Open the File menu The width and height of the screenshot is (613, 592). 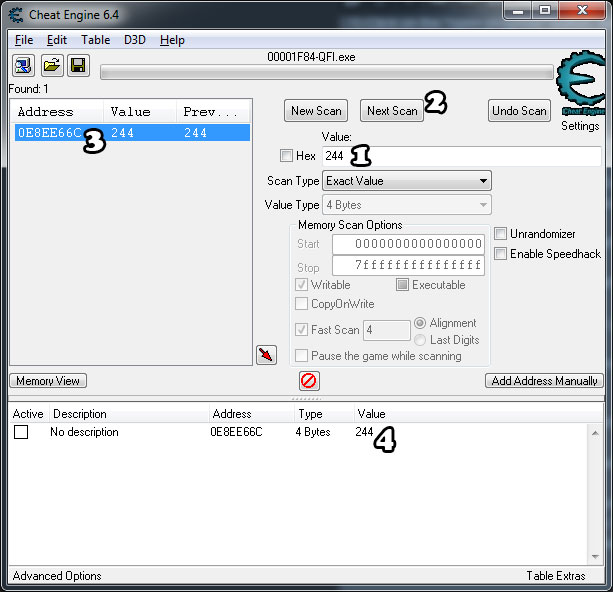pyautogui.click(x=24, y=40)
